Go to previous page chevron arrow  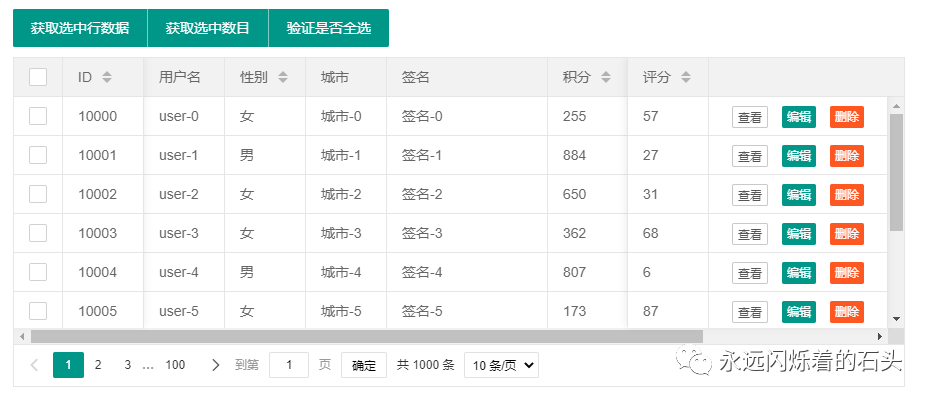pyautogui.click(x=34, y=365)
